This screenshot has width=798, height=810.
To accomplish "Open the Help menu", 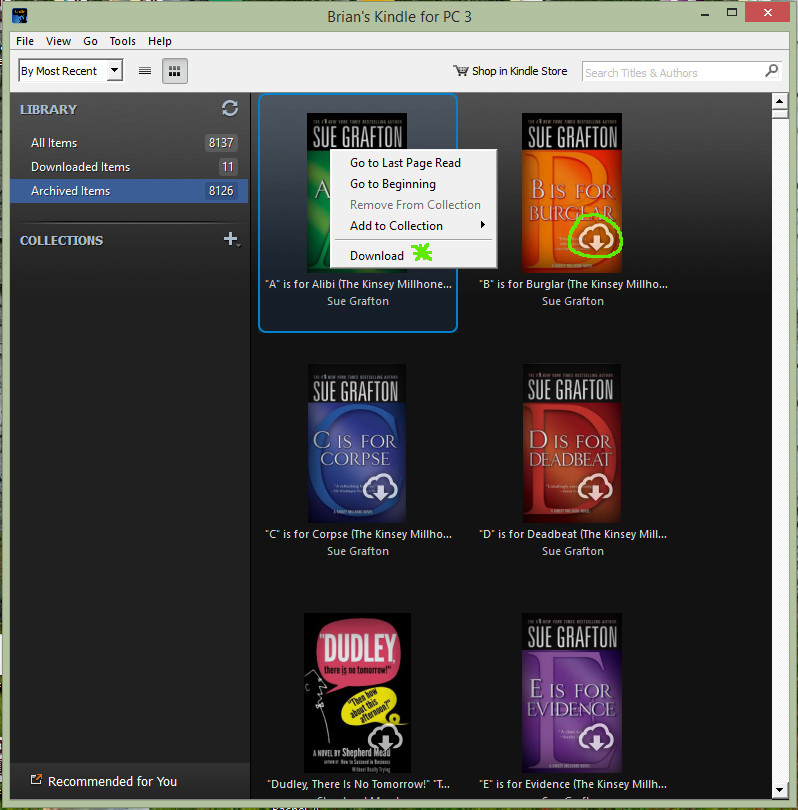I will coord(160,41).
